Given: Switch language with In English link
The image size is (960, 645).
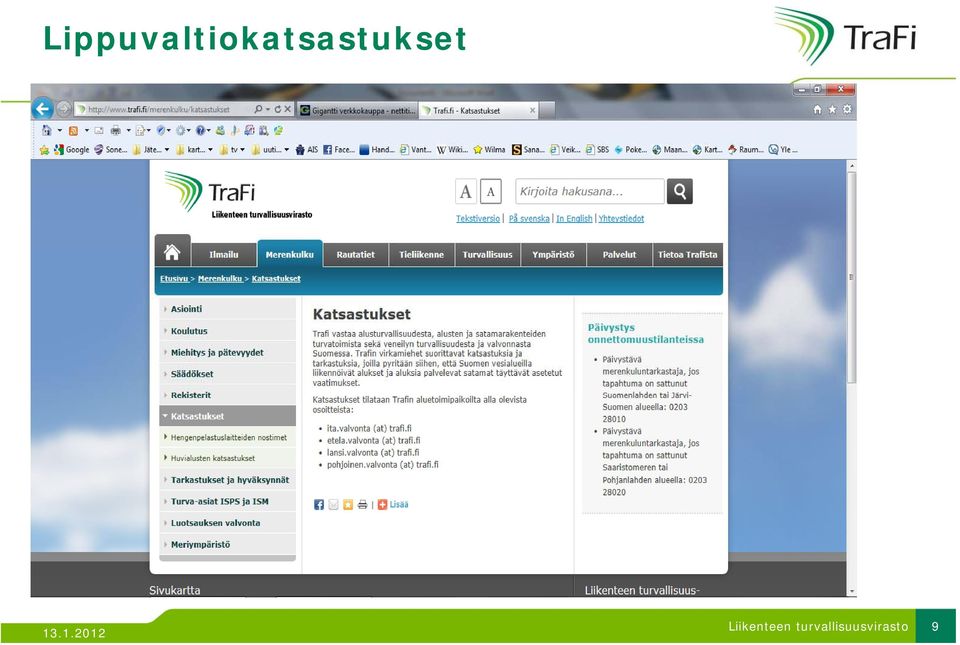Looking at the screenshot, I should point(574,218).
